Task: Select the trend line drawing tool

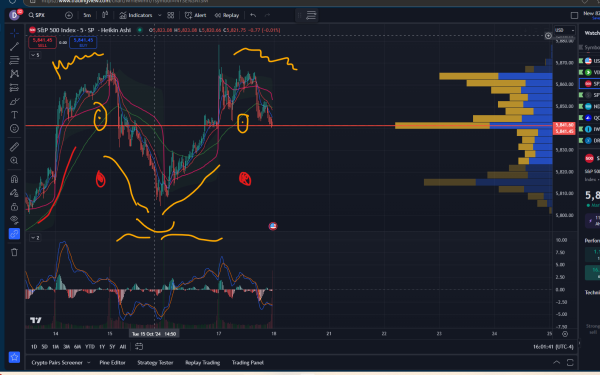Action: (14, 47)
